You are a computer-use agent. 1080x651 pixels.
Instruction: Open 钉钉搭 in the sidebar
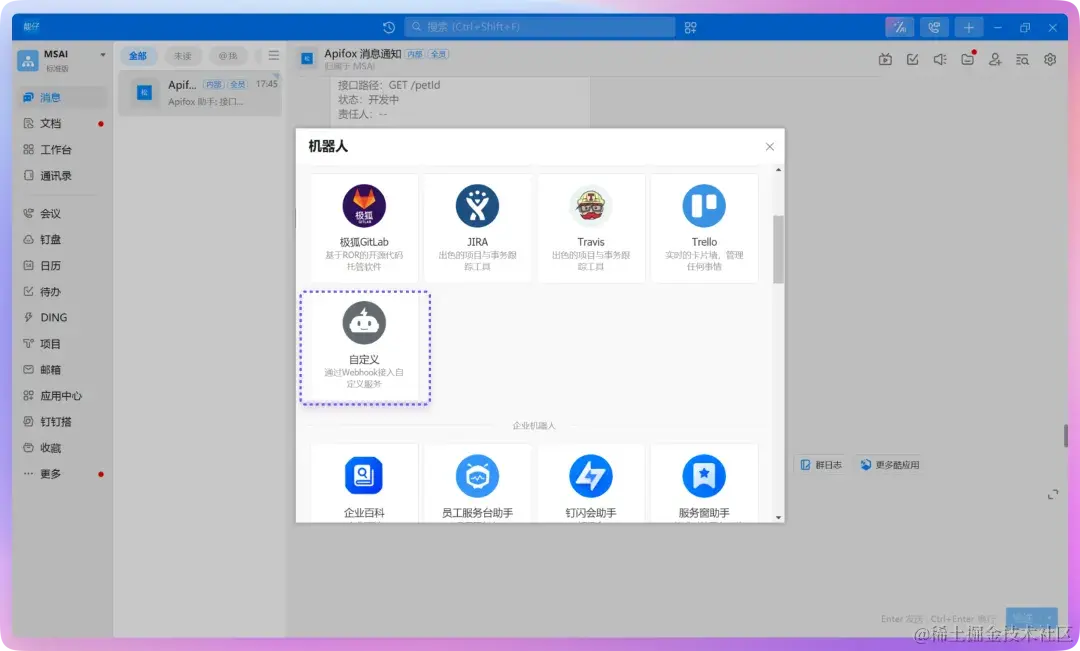(62, 422)
